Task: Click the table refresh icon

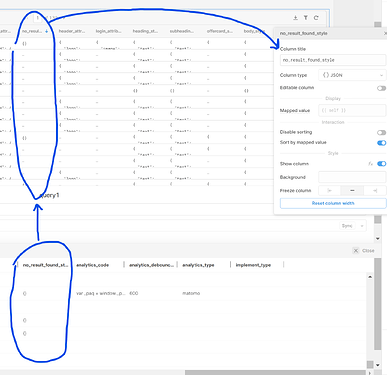Action: pos(316,18)
